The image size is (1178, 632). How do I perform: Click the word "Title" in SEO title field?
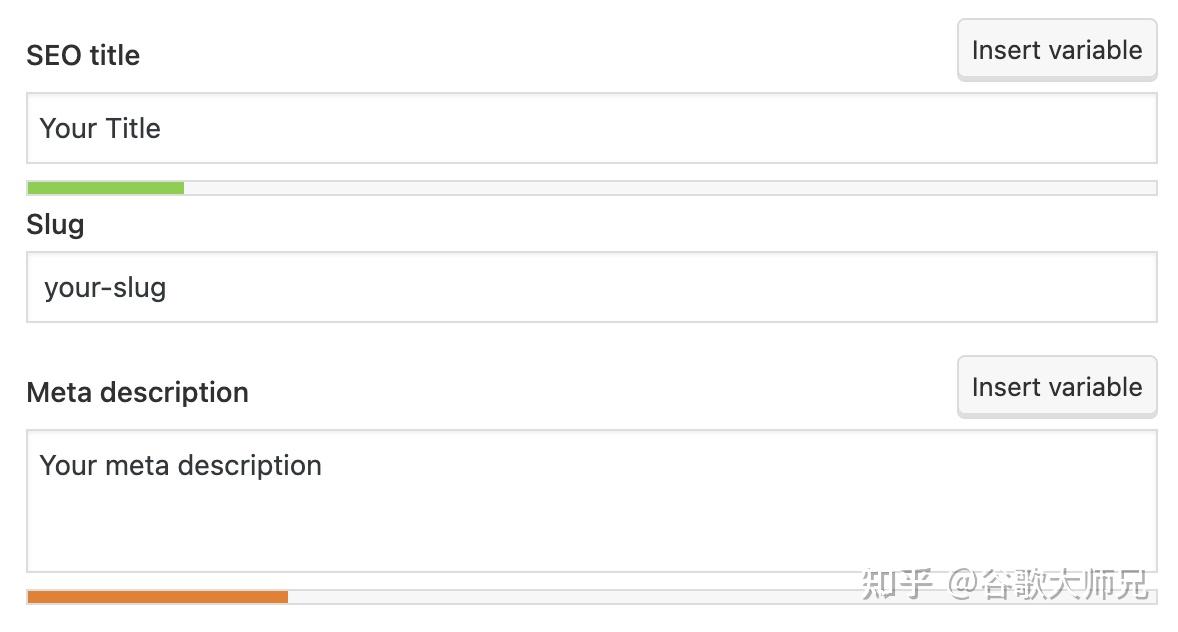[x=133, y=128]
